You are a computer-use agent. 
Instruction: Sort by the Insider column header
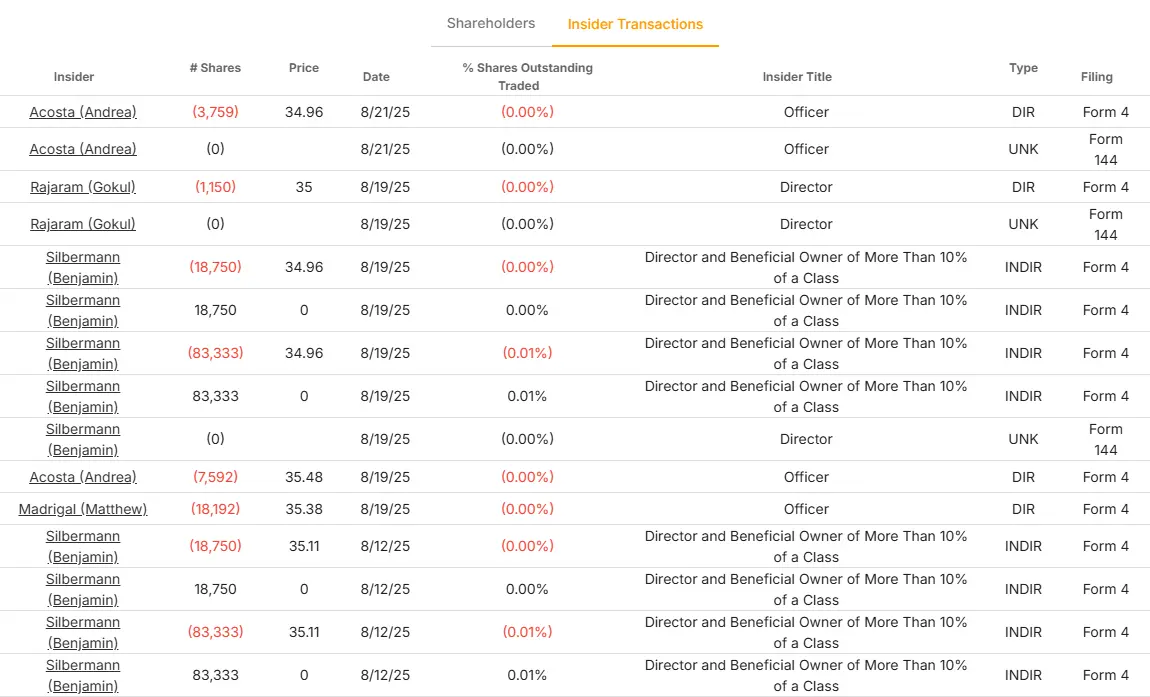[x=74, y=77]
